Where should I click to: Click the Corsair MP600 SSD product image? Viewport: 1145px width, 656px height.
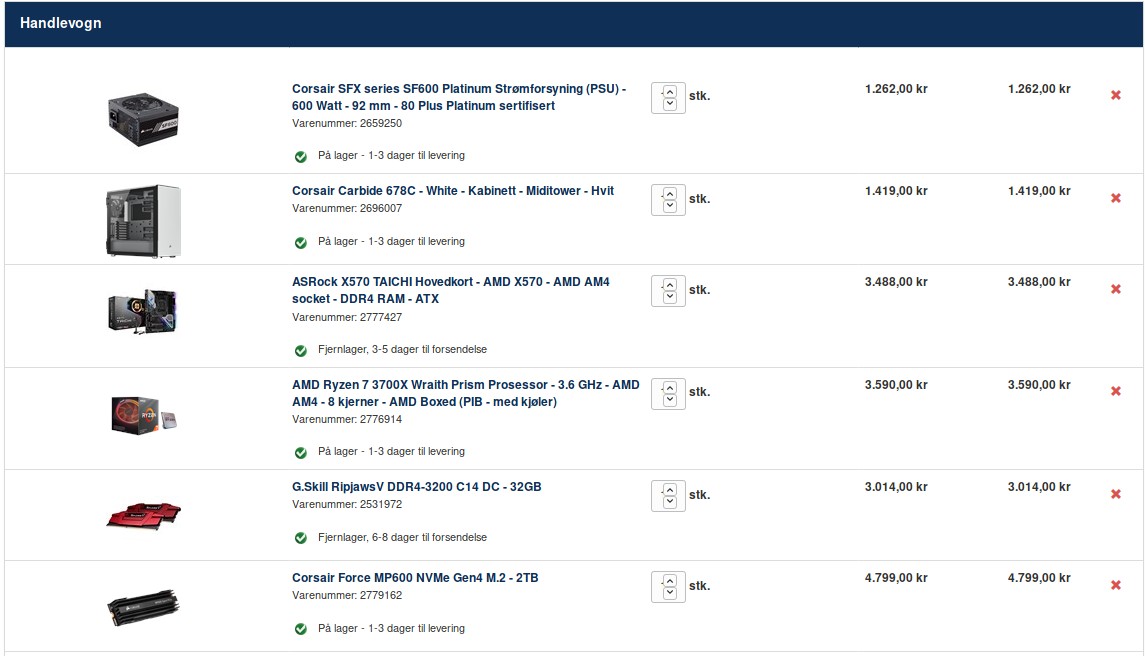[143, 607]
